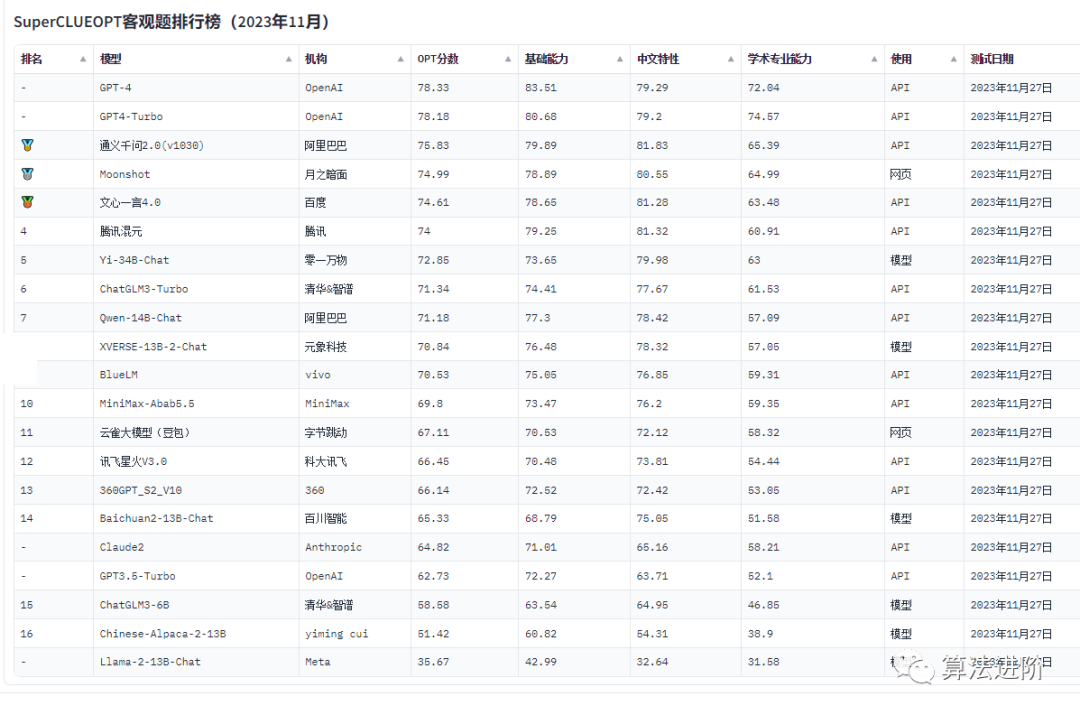The width and height of the screenshot is (1080, 715).
Task: Select the 360GPT_S2_V10 model cell
Action: pos(196,490)
